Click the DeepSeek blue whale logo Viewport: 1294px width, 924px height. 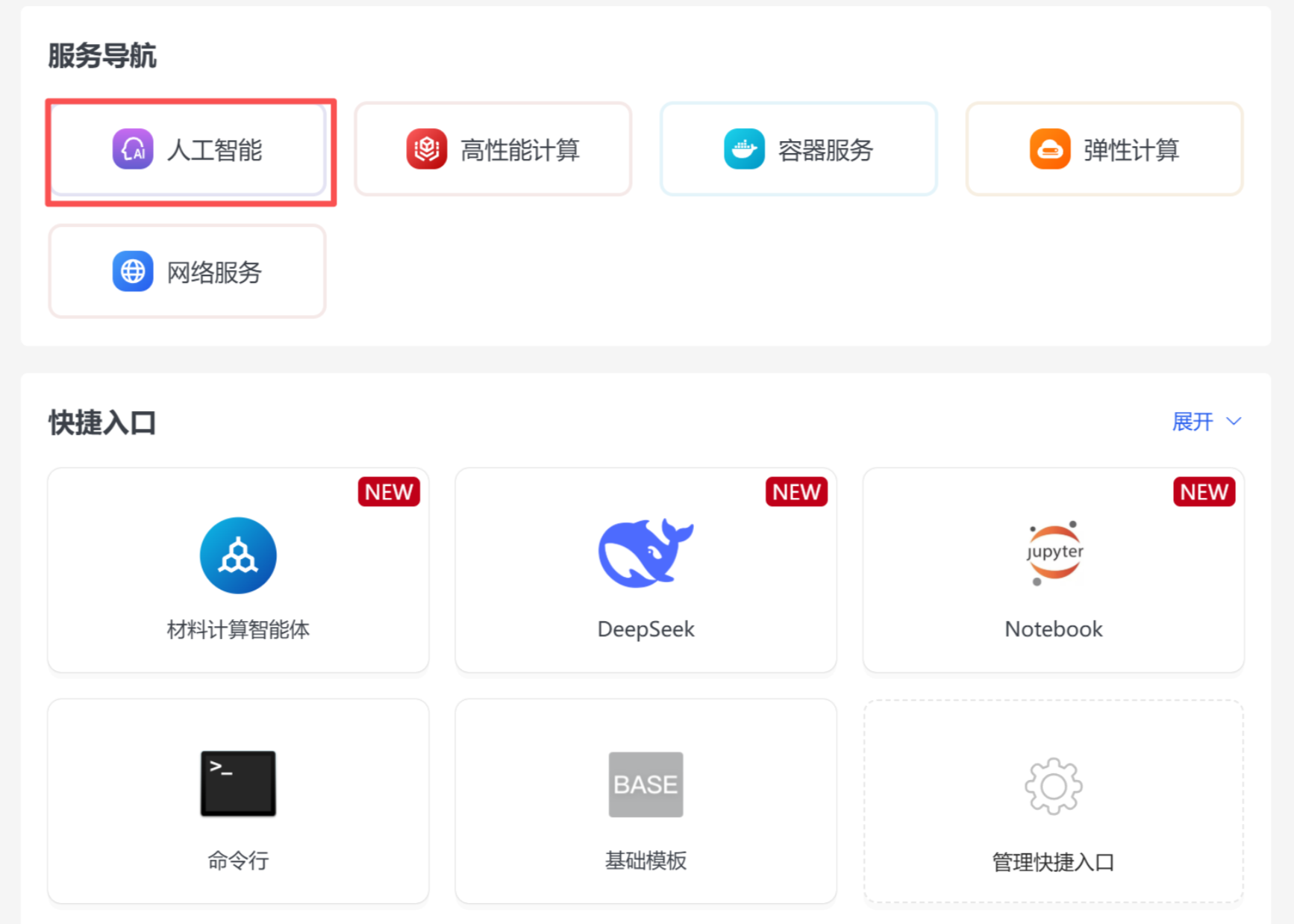pyautogui.click(x=646, y=553)
